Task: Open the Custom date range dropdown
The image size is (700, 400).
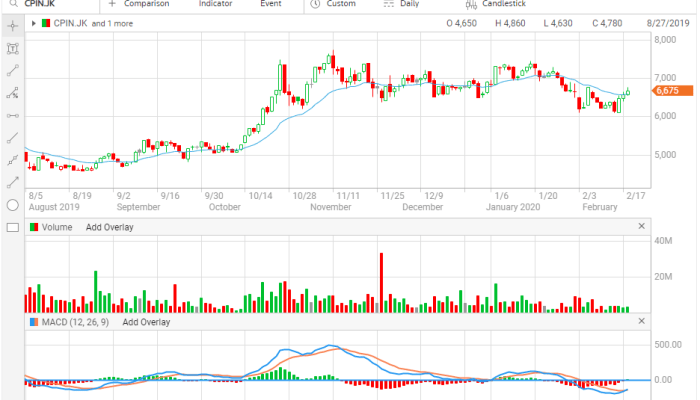Action: (x=340, y=4)
